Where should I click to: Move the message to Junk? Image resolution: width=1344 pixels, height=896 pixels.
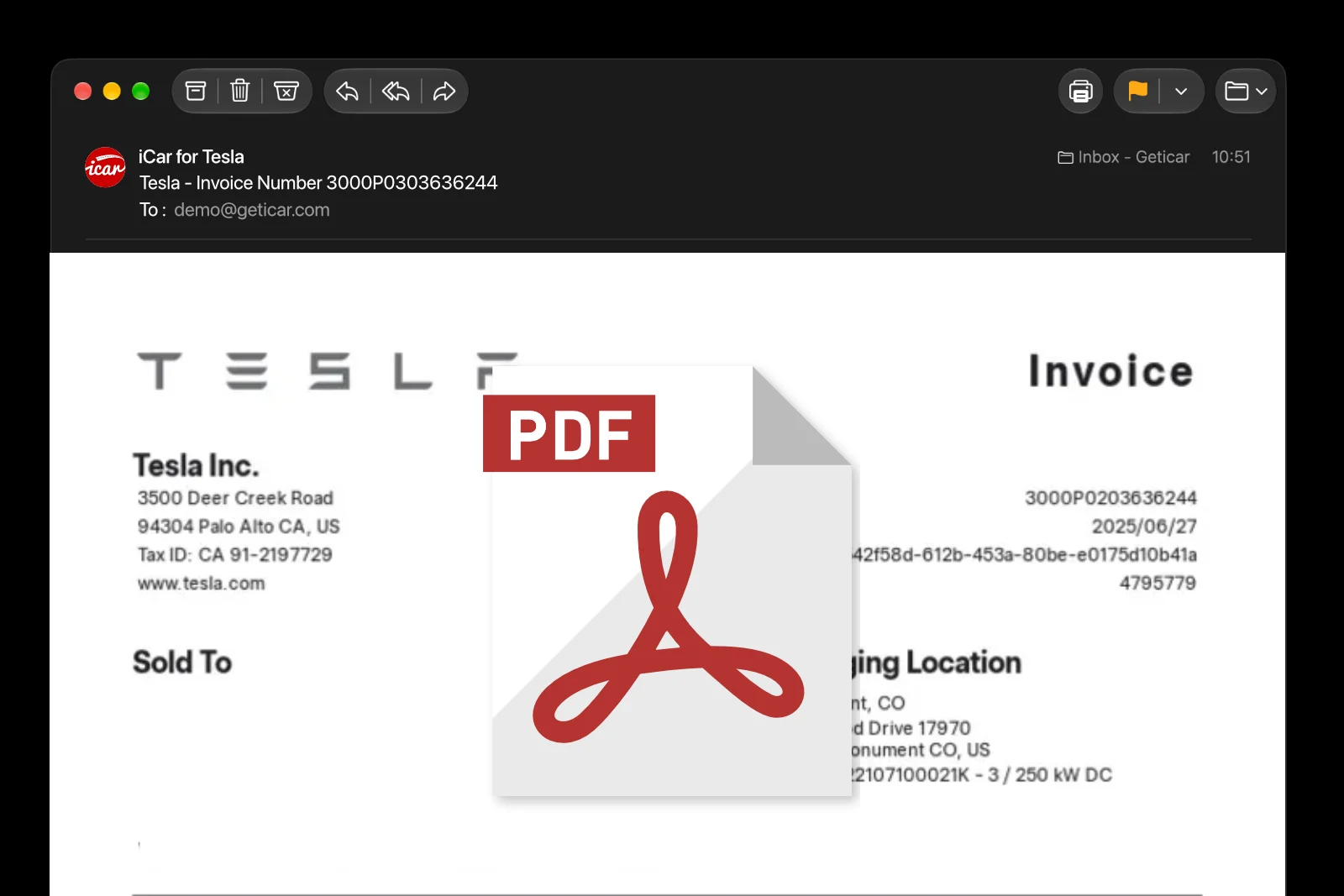point(286,91)
